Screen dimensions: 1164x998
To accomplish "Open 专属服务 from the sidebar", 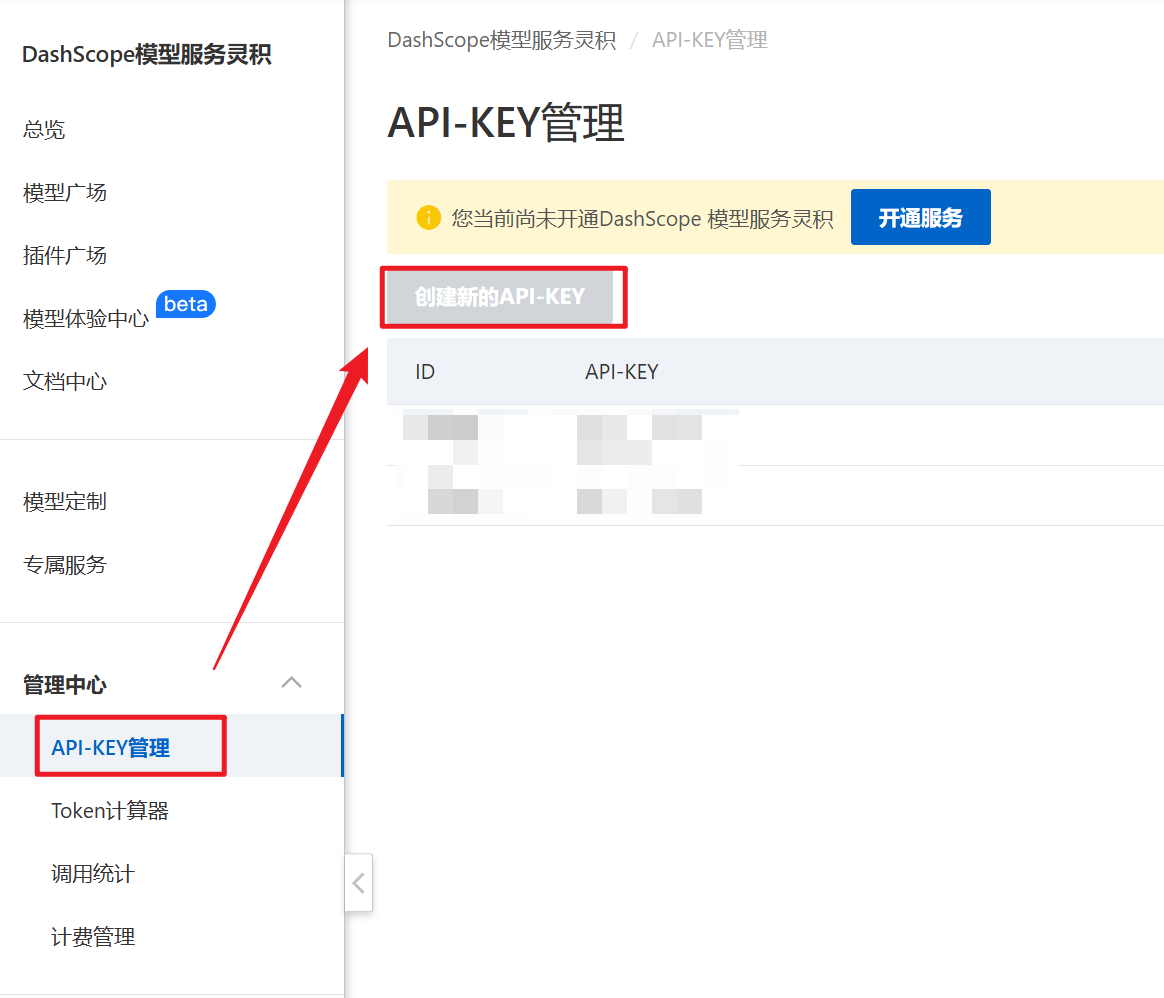I will coord(65,565).
